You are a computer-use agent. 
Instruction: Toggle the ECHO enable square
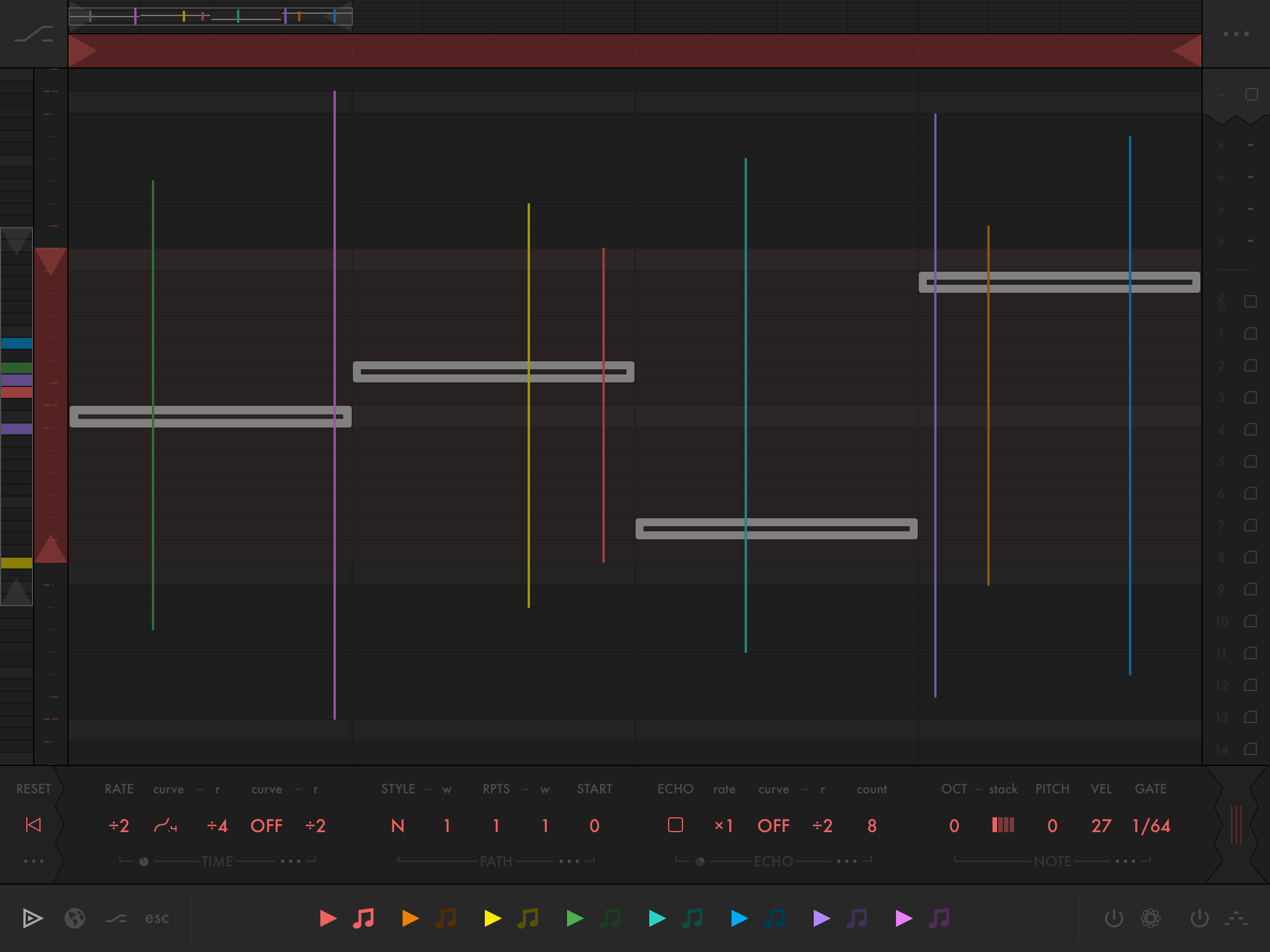[675, 825]
